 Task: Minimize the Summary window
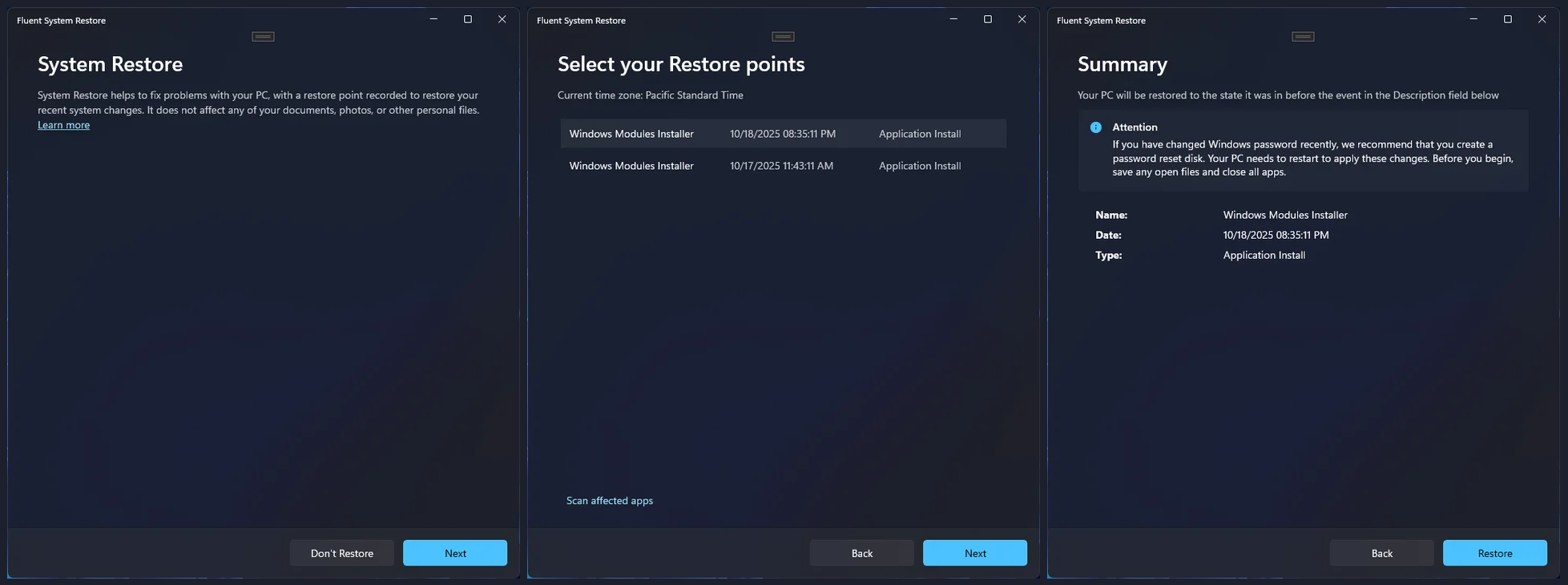coord(1473,19)
